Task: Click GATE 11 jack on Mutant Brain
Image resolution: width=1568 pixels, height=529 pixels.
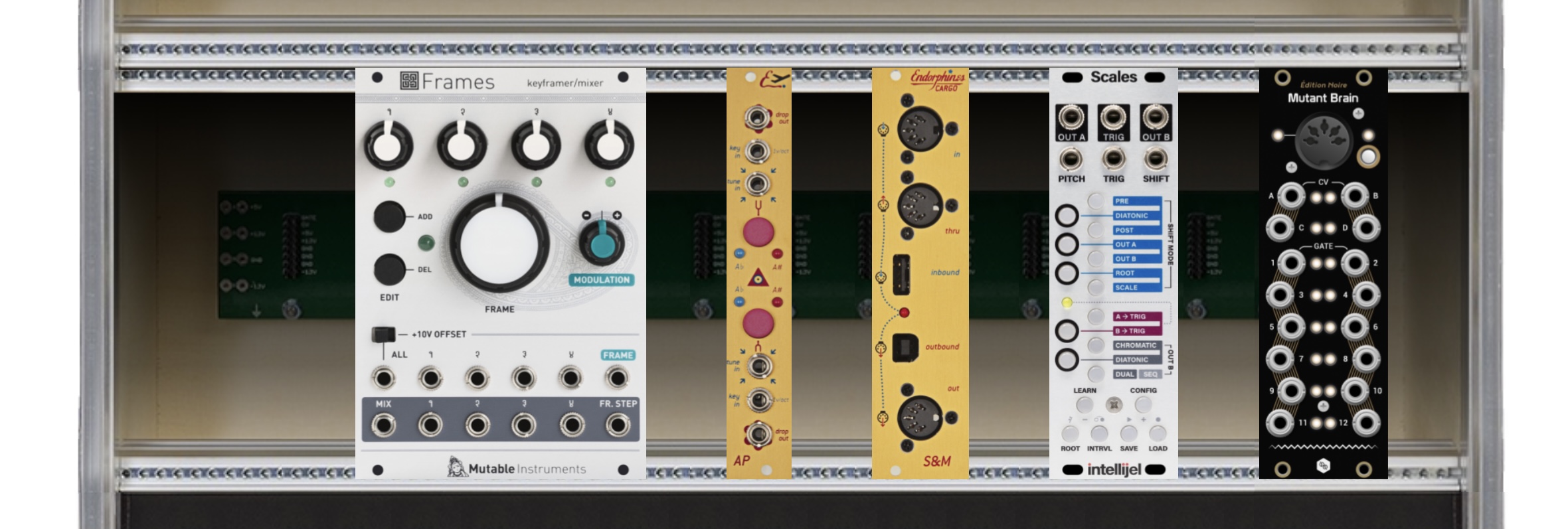Action: coord(1279,423)
